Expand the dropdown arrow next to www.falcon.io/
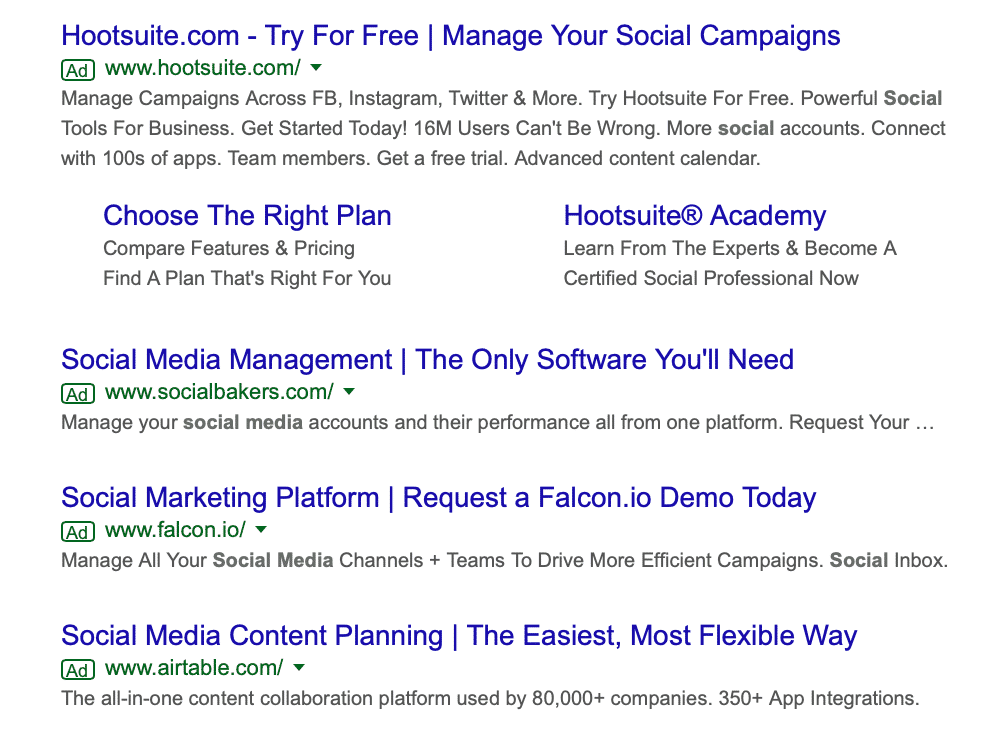 [x=261, y=529]
